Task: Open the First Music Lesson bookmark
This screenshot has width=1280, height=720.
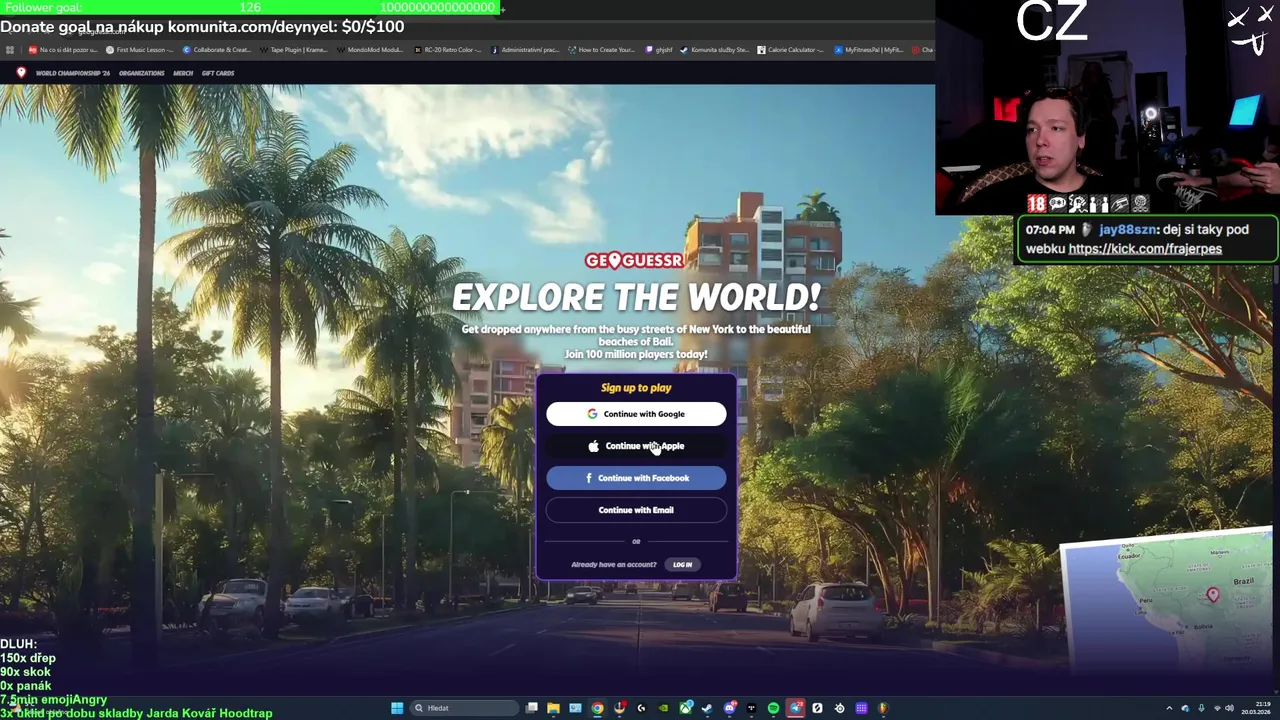Action: 140,49
